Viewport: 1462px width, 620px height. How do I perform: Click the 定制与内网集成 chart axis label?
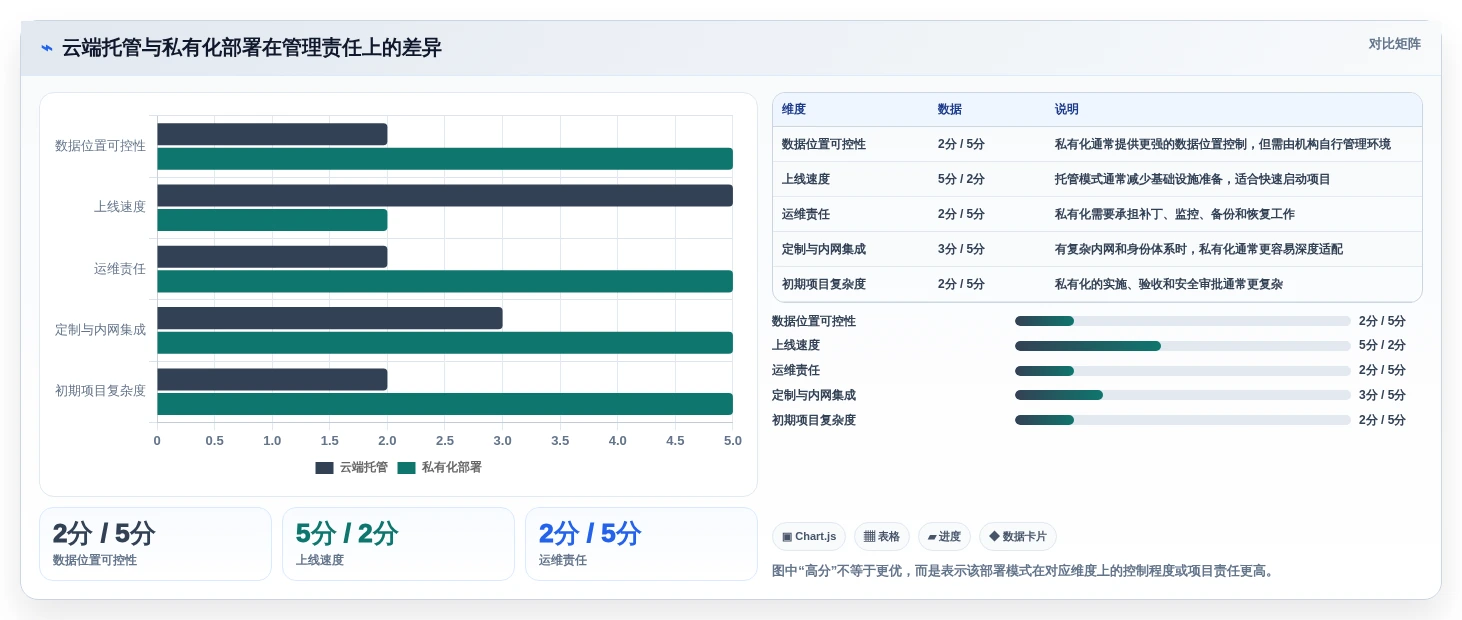click(100, 330)
